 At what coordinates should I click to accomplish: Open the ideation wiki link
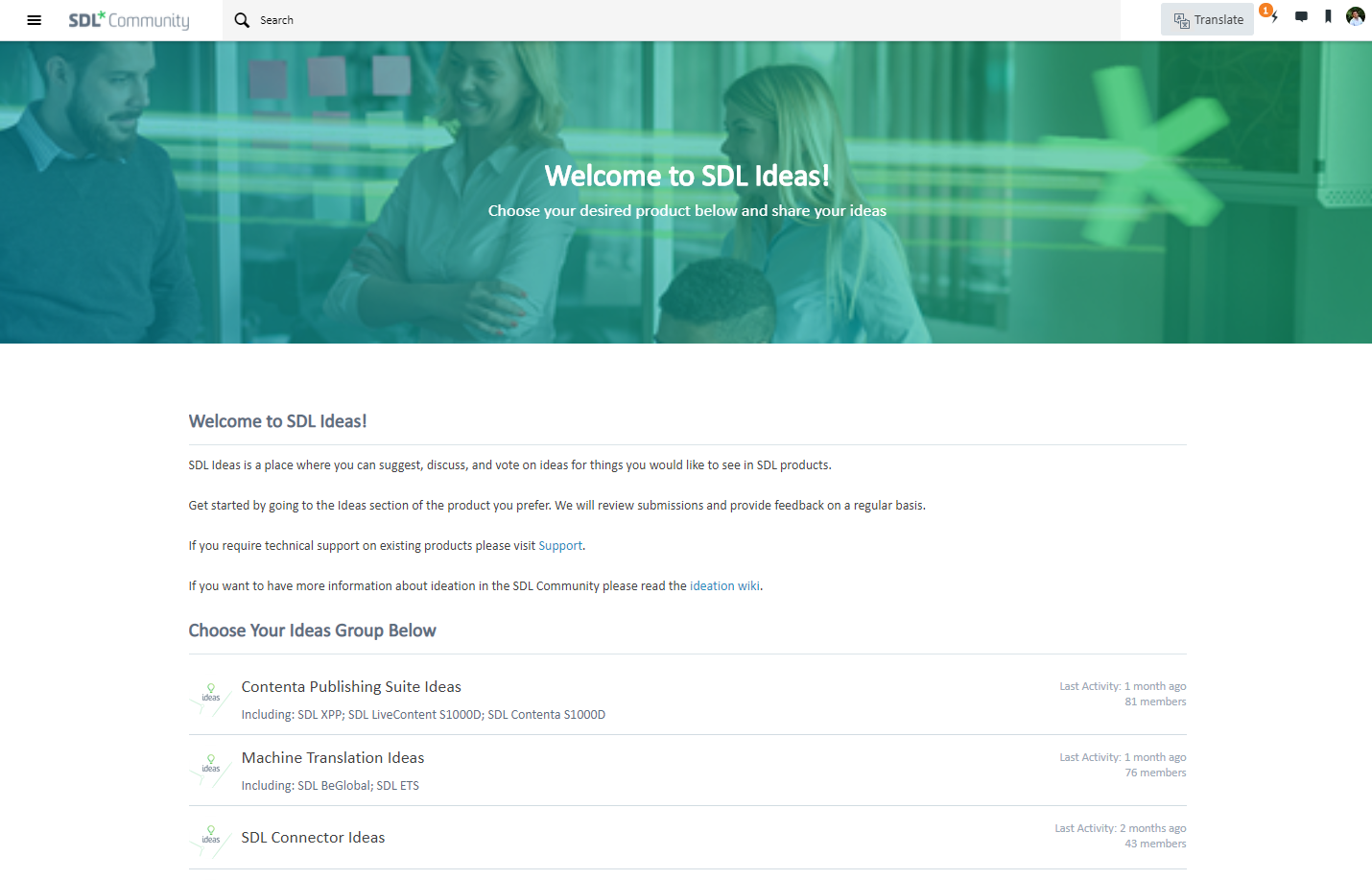[724, 586]
